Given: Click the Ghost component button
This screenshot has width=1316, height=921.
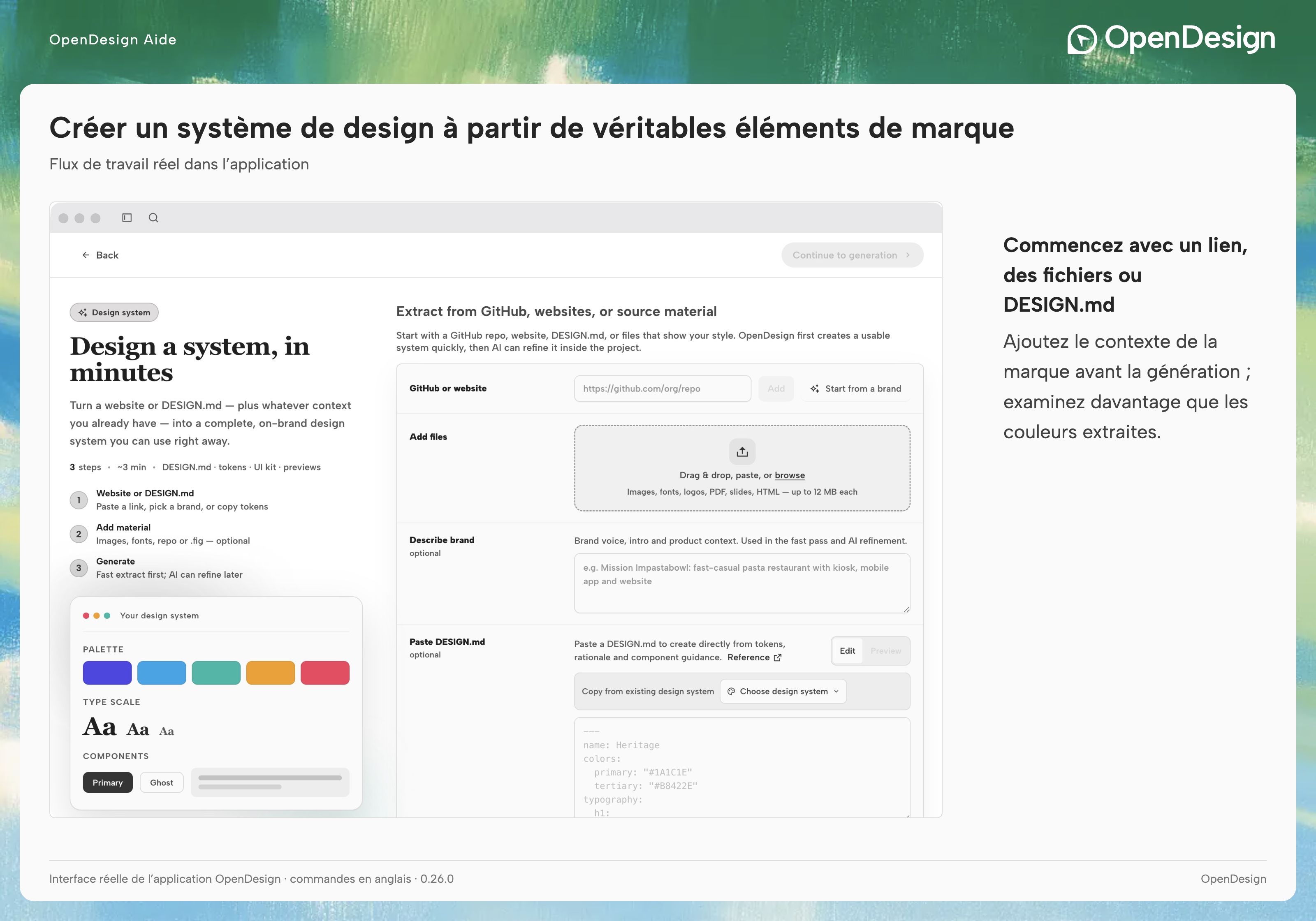Looking at the screenshot, I should [162, 782].
